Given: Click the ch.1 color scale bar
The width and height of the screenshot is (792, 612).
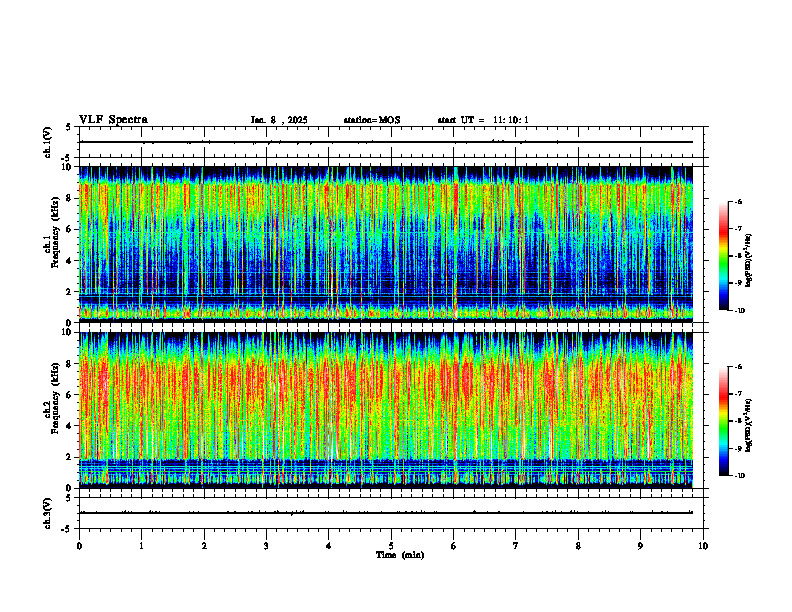Looking at the screenshot, I should click(x=723, y=256).
